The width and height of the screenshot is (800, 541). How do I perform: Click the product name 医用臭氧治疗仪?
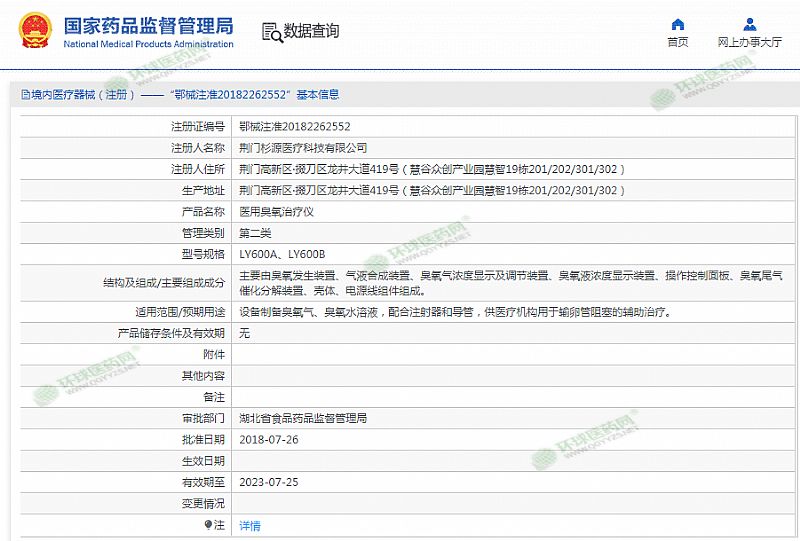[x=277, y=212]
